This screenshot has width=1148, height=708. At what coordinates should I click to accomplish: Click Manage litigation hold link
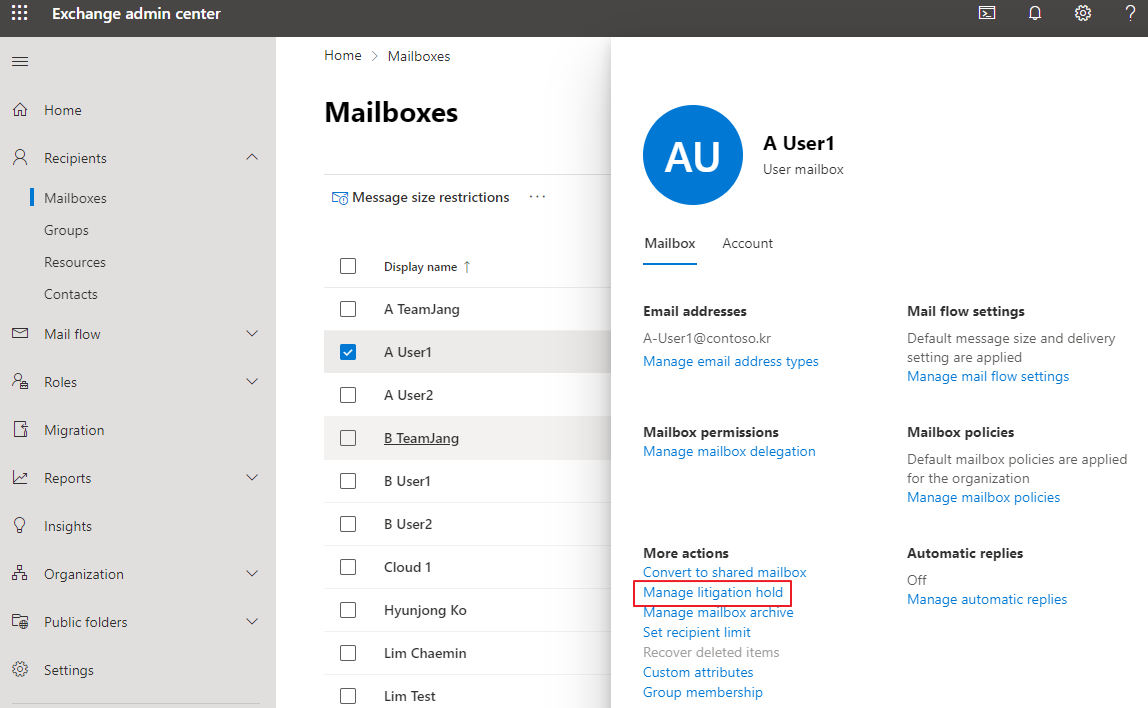(713, 592)
